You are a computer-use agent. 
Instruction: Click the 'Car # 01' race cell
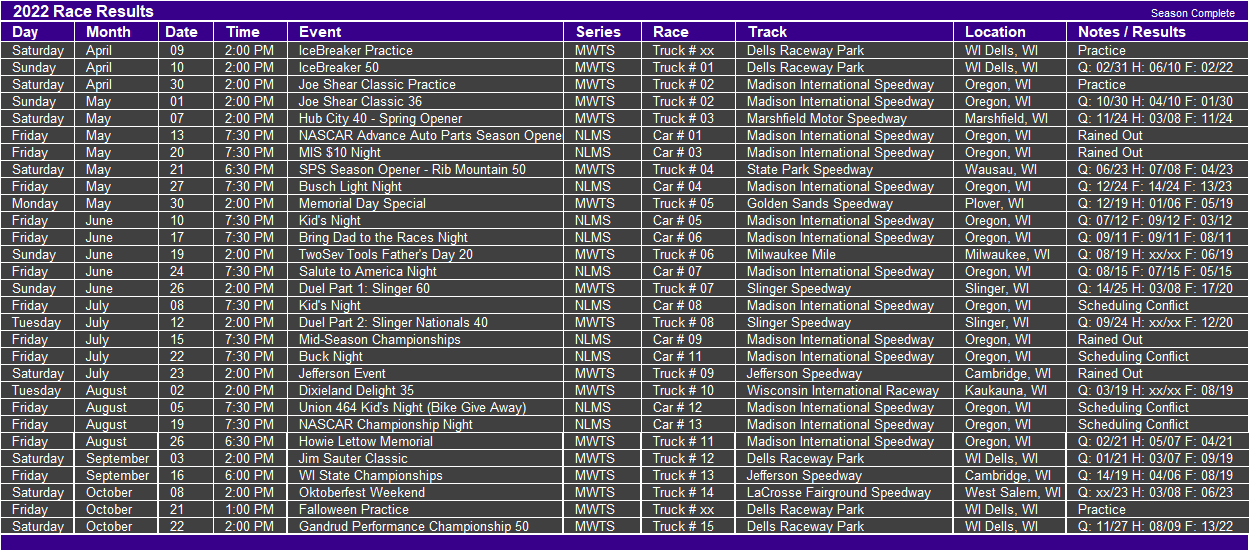pyautogui.click(x=678, y=135)
